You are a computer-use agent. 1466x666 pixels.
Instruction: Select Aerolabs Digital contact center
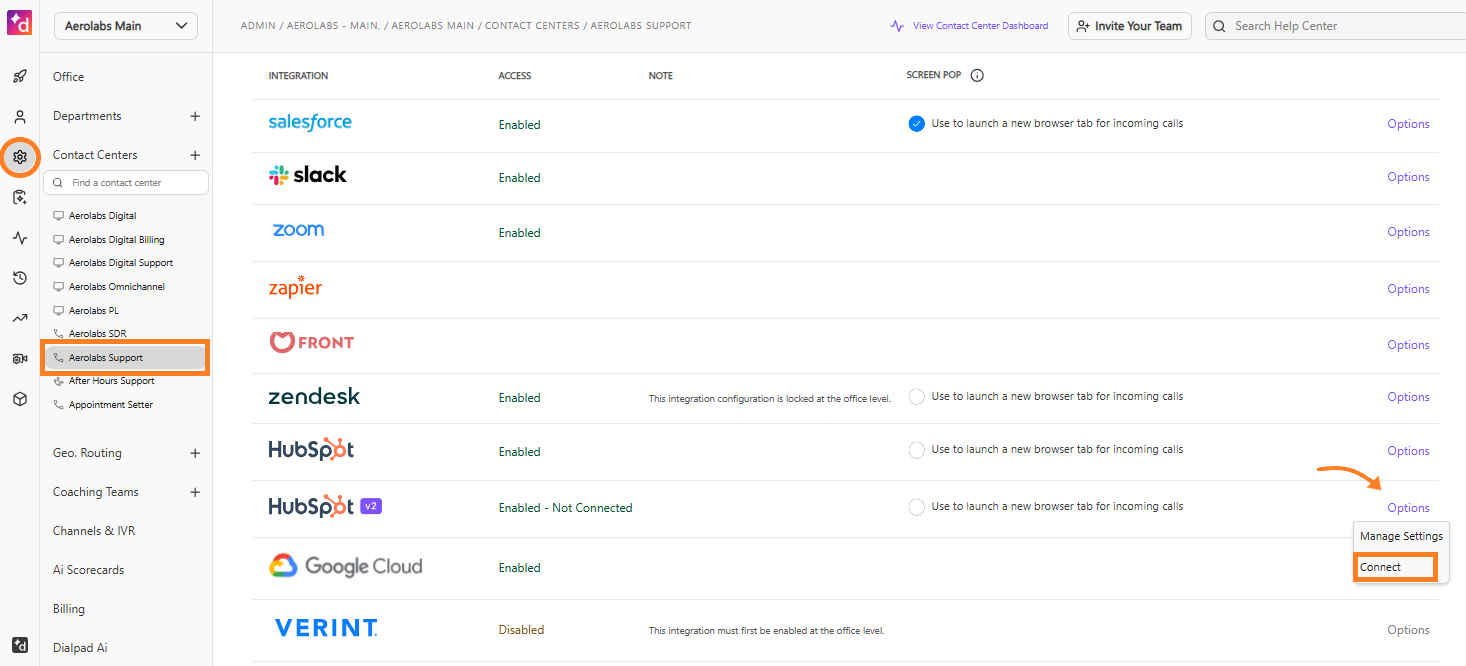[x=102, y=216]
